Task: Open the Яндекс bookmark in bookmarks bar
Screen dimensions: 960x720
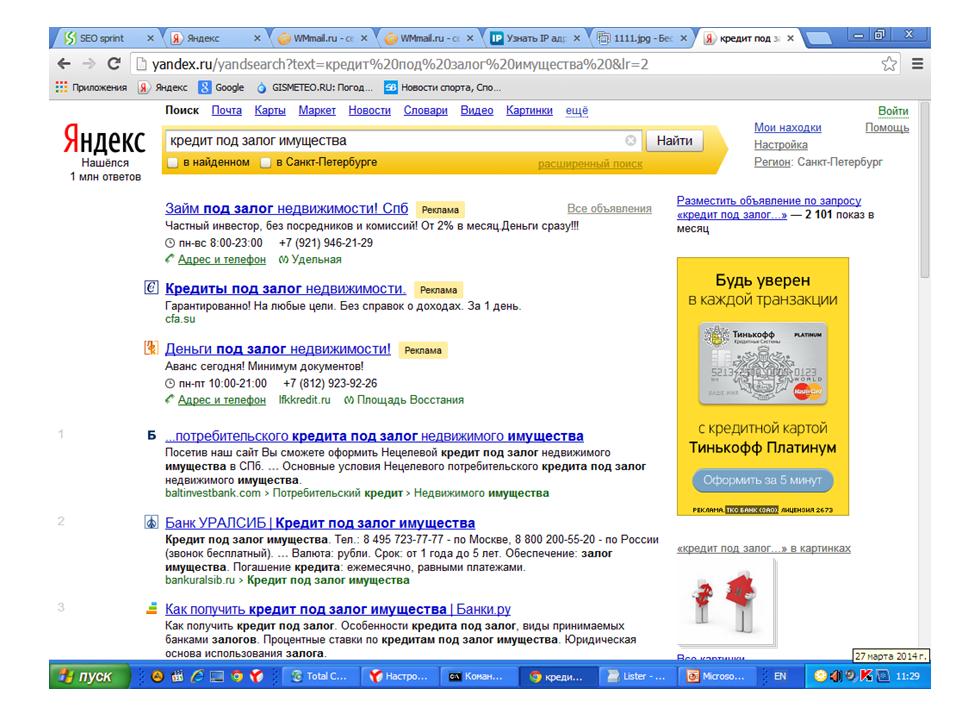Action: pyautogui.click(x=163, y=88)
